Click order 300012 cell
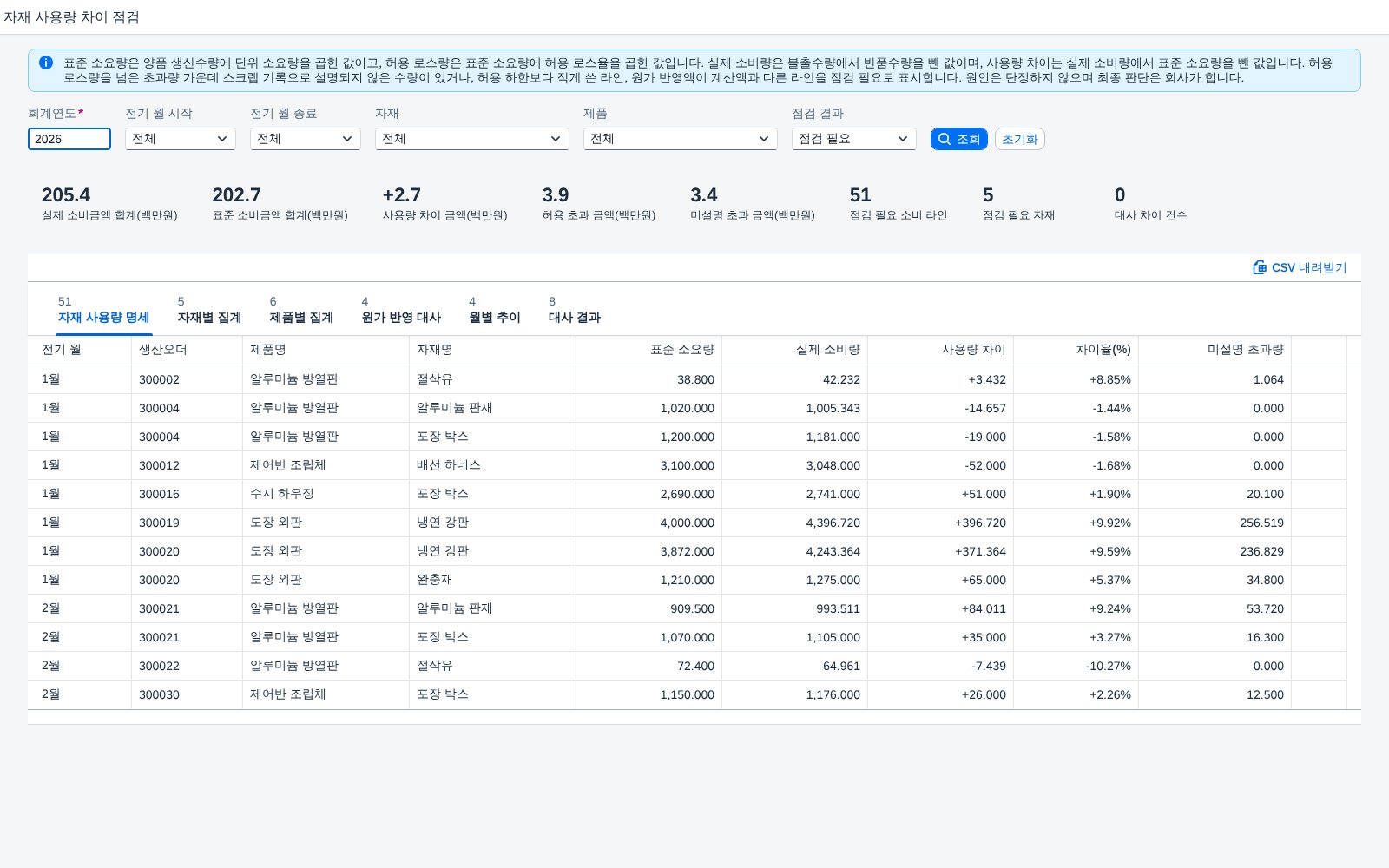 pos(188,465)
